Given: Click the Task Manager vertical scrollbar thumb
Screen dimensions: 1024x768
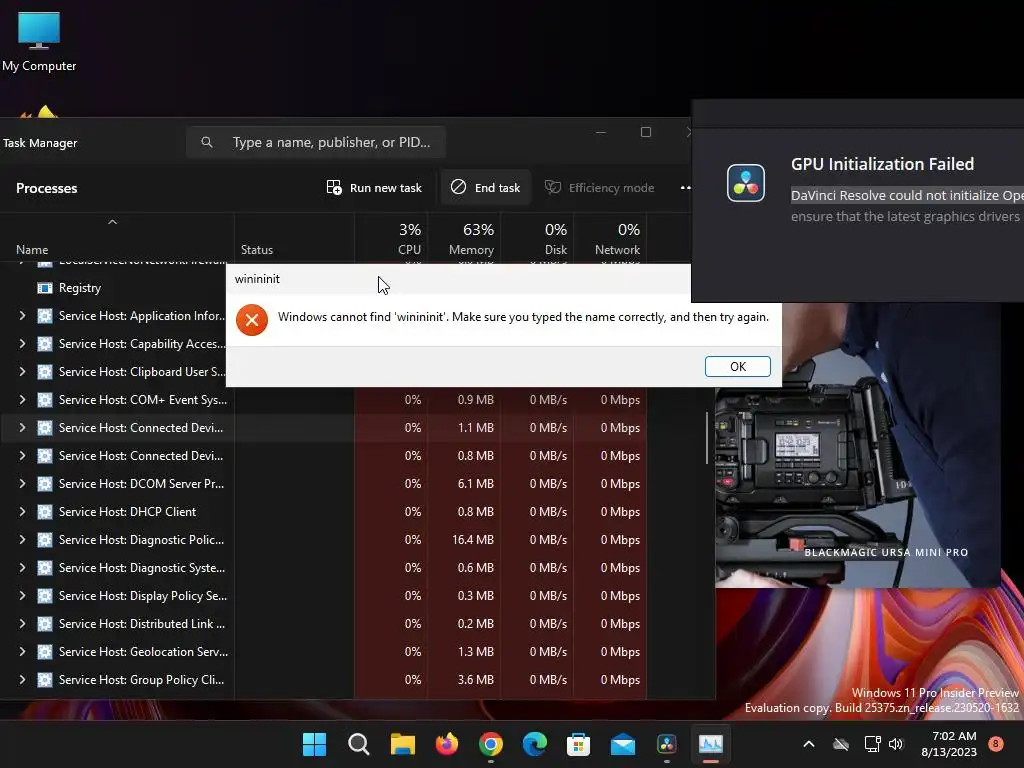Looking at the screenshot, I should pos(707,438).
